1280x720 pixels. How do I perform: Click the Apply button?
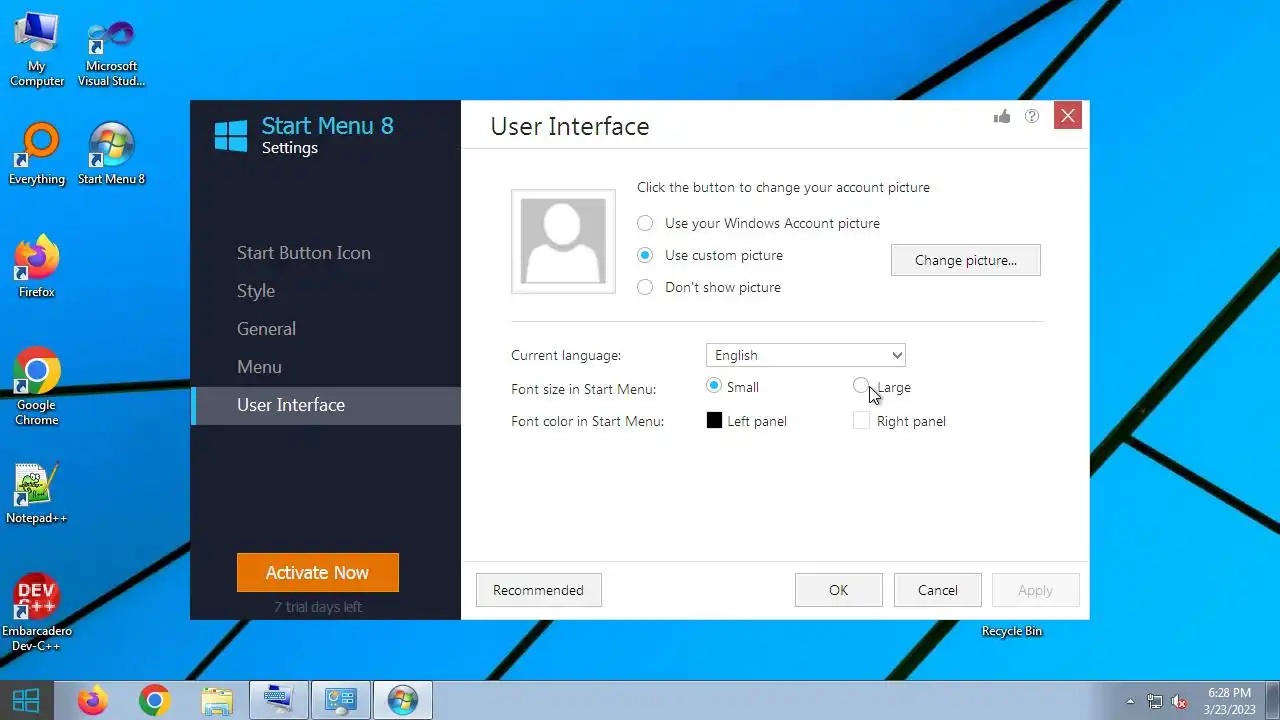[1035, 590]
